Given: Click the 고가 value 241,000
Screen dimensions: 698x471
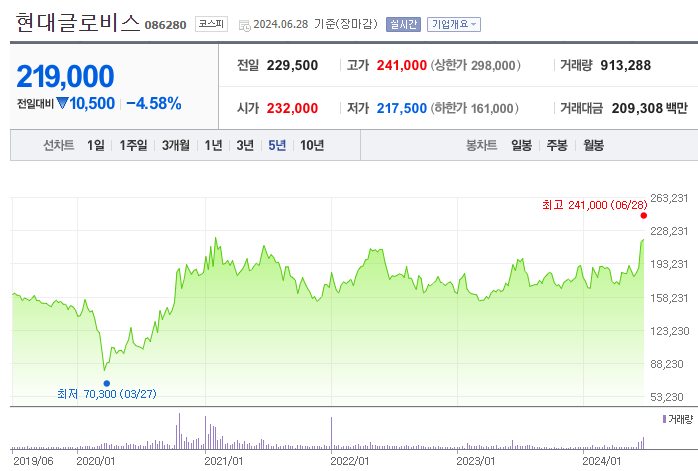Looking at the screenshot, I should (402, 65).
